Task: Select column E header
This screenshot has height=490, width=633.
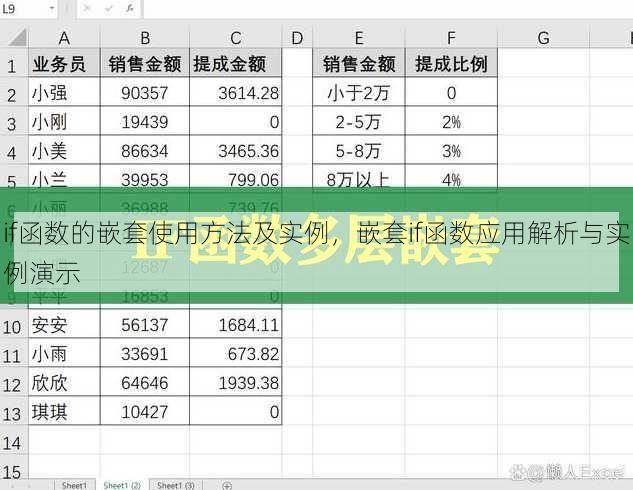Action: (359, 38)
